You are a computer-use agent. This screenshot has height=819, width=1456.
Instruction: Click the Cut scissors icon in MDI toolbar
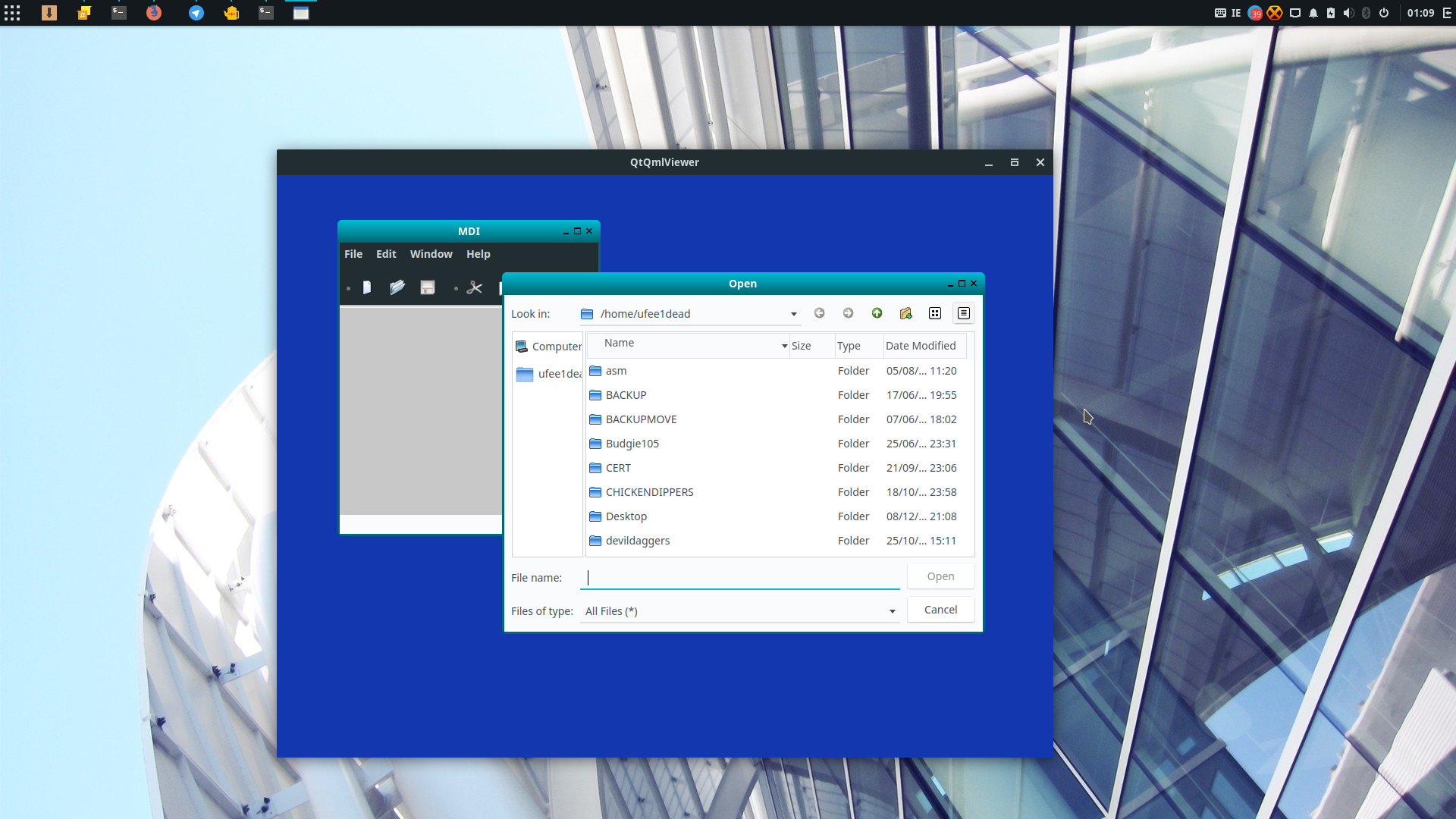475,287
